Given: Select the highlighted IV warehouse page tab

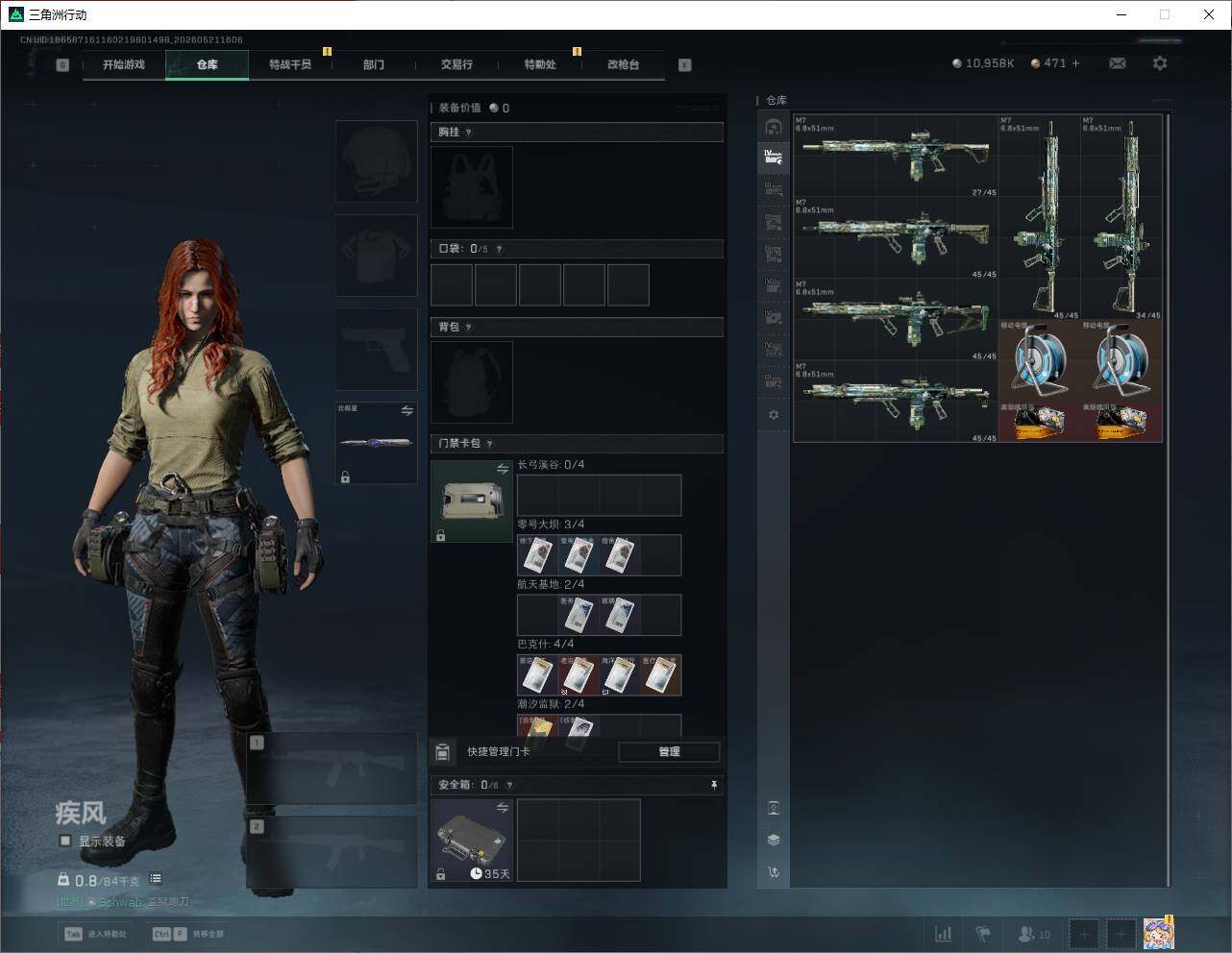Looking at the screenshot, I should (774, 158).
